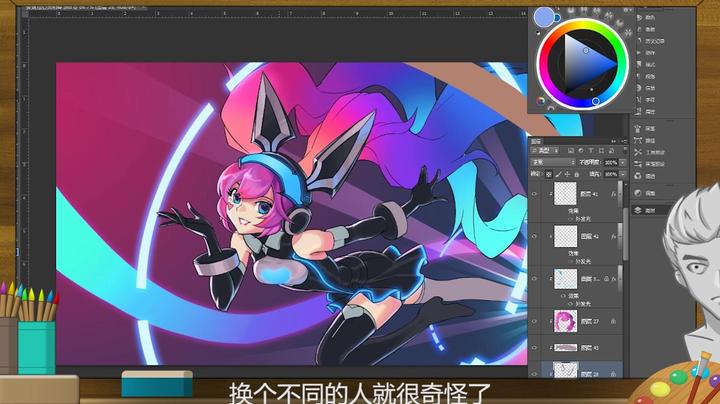Hide 图层 43 with its eye icon
Image resolution: width=720 pixels, height=404 pixels.
tap(534, 348)
